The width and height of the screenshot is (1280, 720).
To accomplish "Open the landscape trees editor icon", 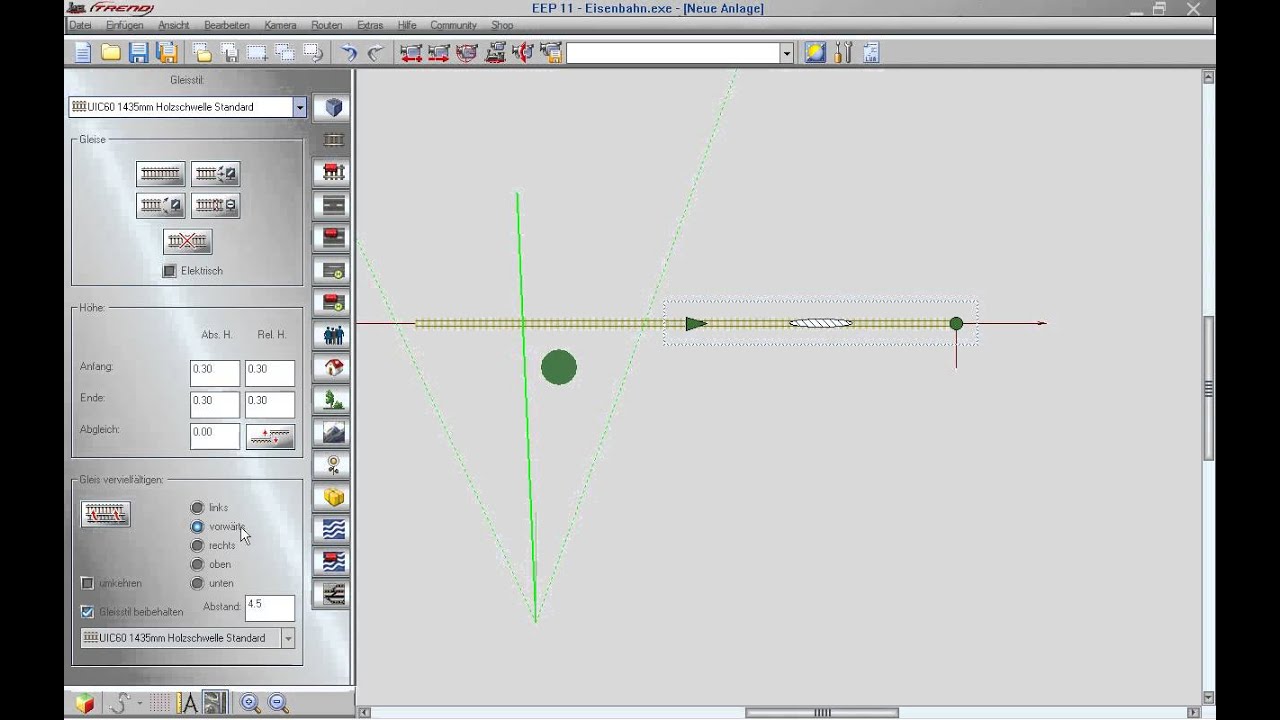I will [333, 400].
